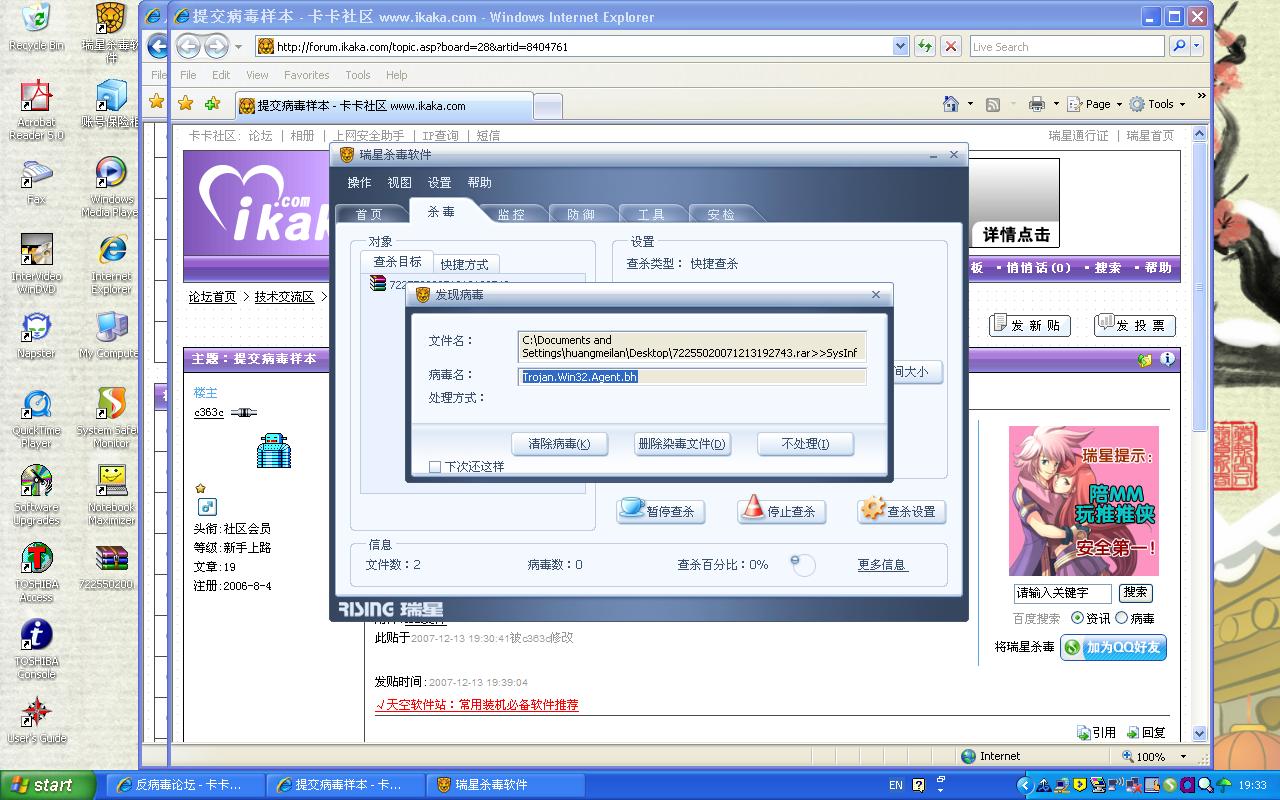1280x800 pixels.
Task: Click the 停止查杀 button
Action: 781,511
